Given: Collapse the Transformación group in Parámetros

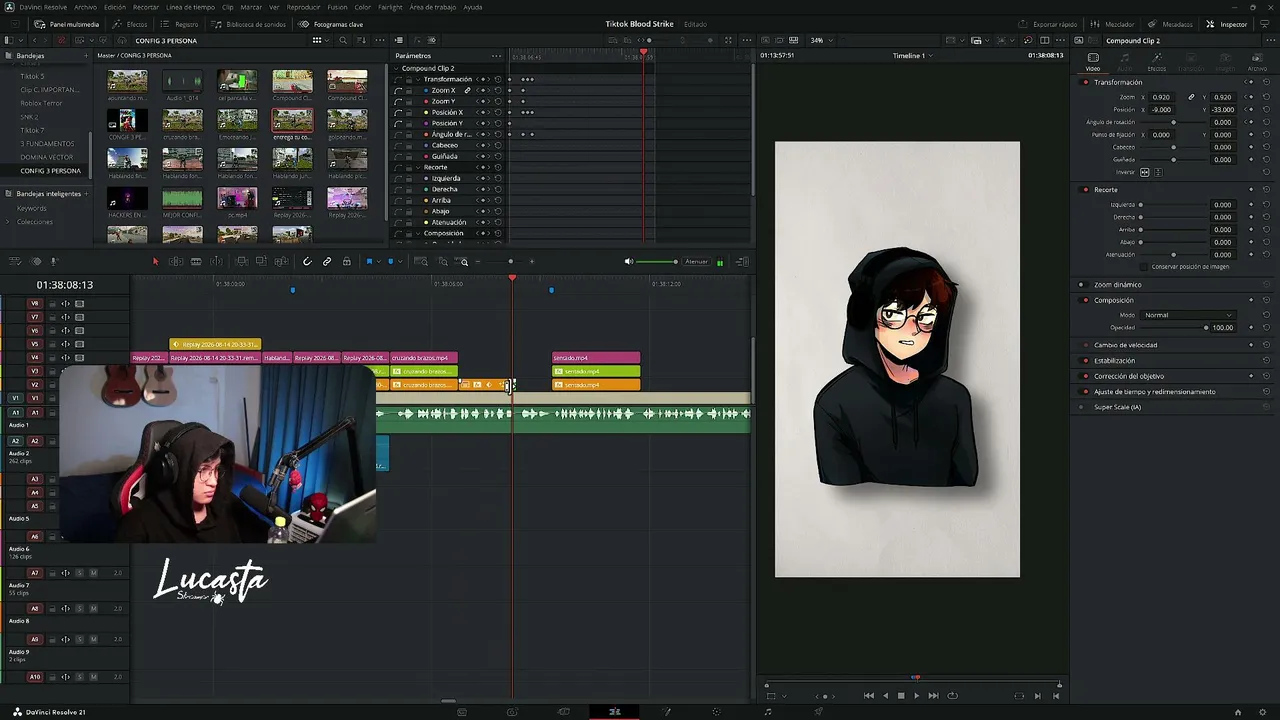Looking at the screenshot, I should click(418, 80).
